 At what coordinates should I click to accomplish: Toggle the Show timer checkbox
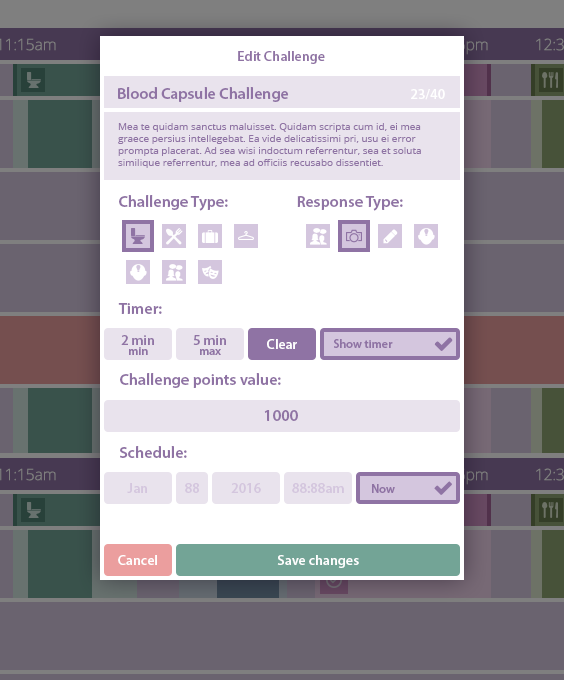[390, 344]
